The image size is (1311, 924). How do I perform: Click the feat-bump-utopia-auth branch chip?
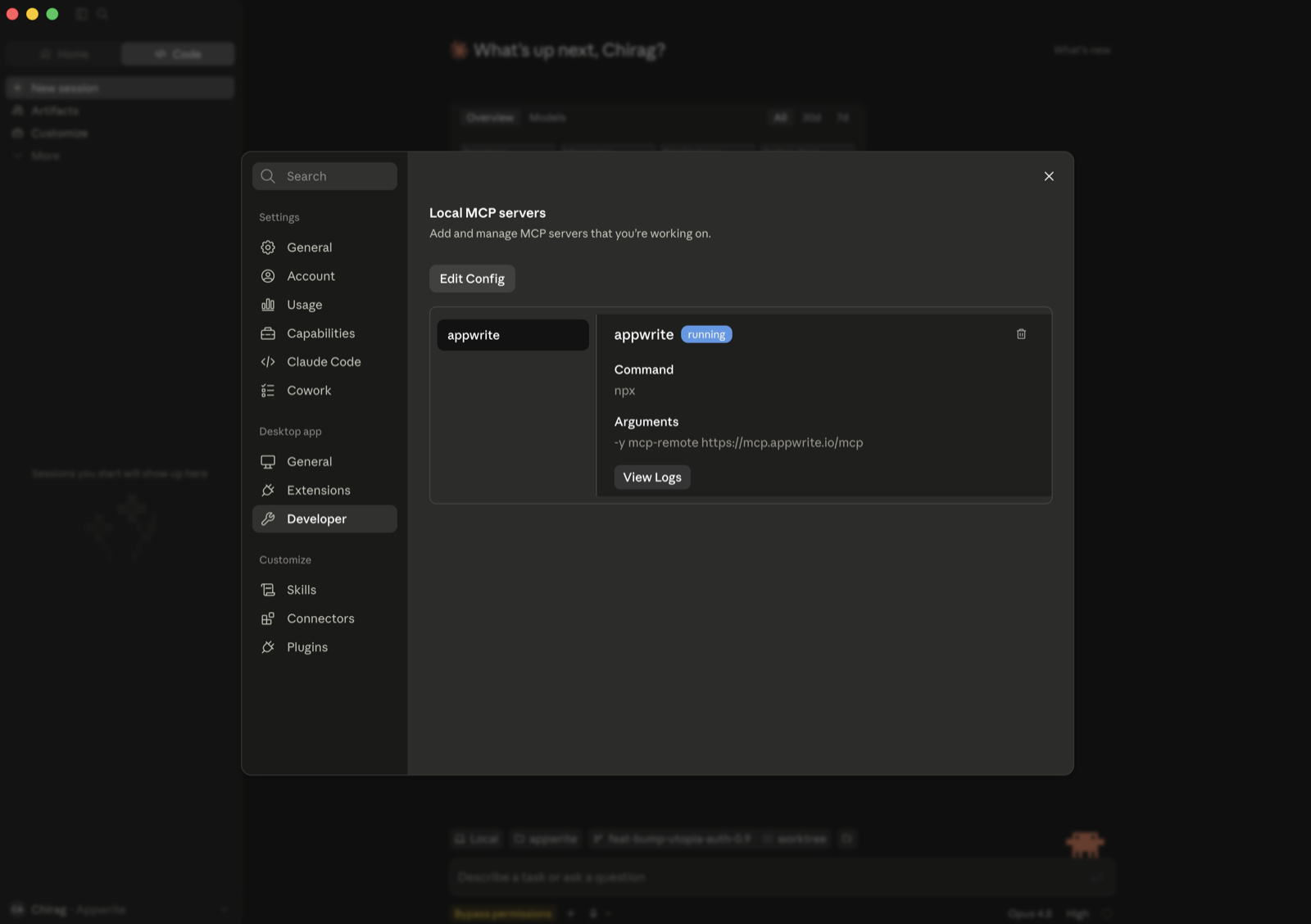[x=672, y=839]
